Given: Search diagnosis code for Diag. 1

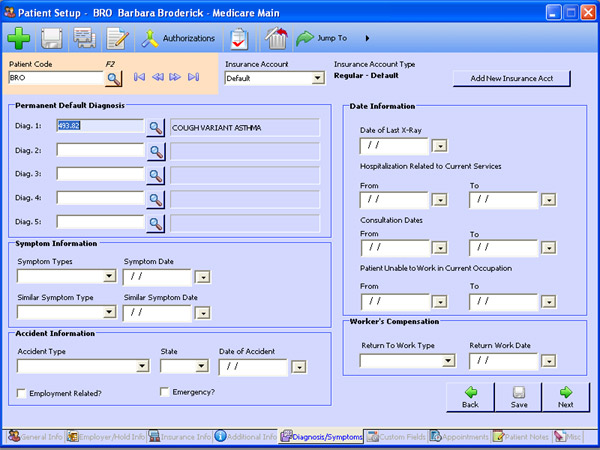Looking at the screenshot, I should pyautogui.click(x=156, y=127).
